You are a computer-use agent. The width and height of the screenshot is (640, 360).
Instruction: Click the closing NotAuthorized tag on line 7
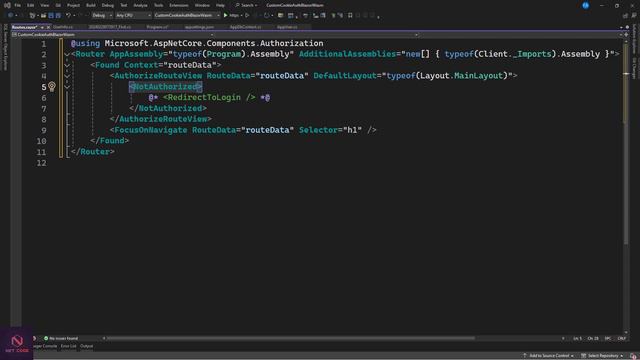[168, 108]
